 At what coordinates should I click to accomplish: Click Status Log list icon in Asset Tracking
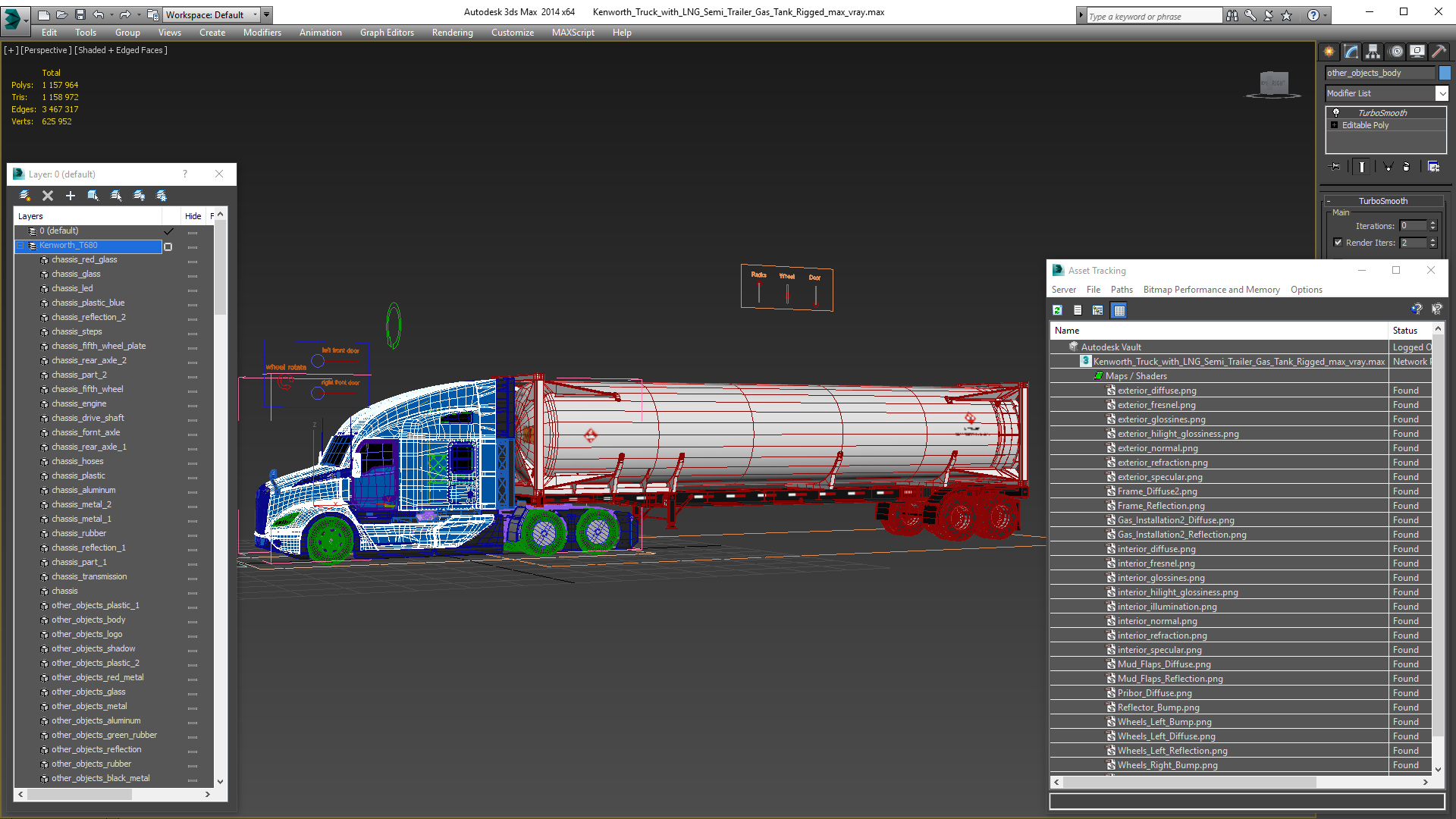point(1078,310)
